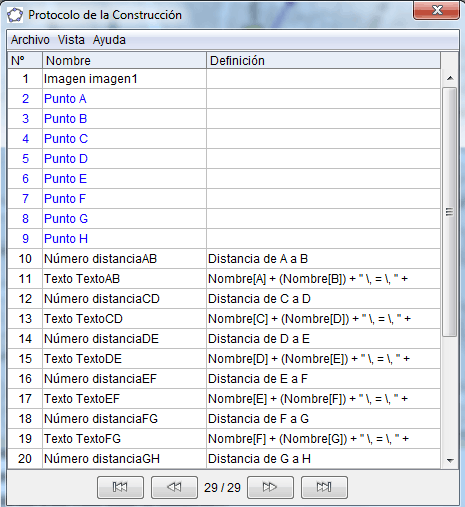
Task: Advance one construction step forward
Action: click(270, 487)
